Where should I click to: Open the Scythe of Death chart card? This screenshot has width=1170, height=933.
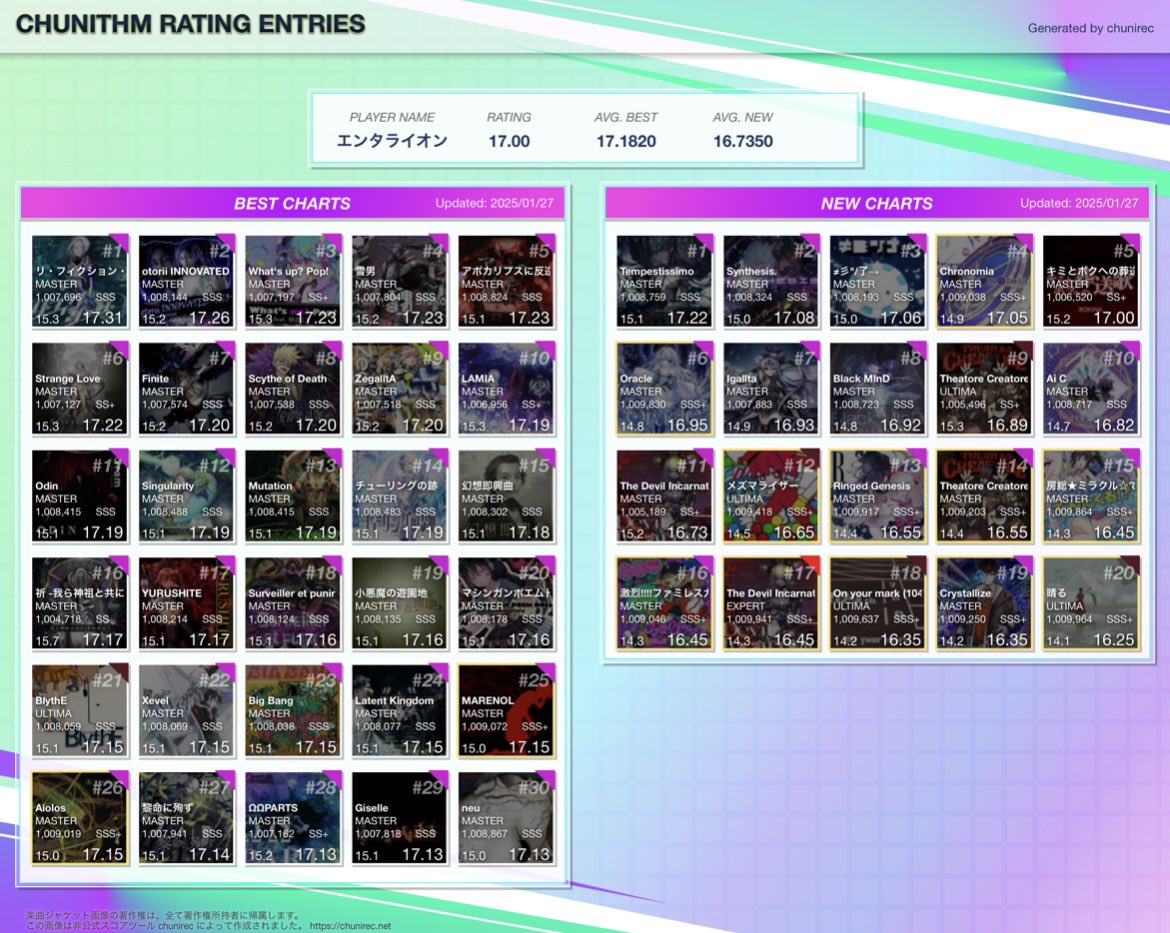tap(292, 389)
